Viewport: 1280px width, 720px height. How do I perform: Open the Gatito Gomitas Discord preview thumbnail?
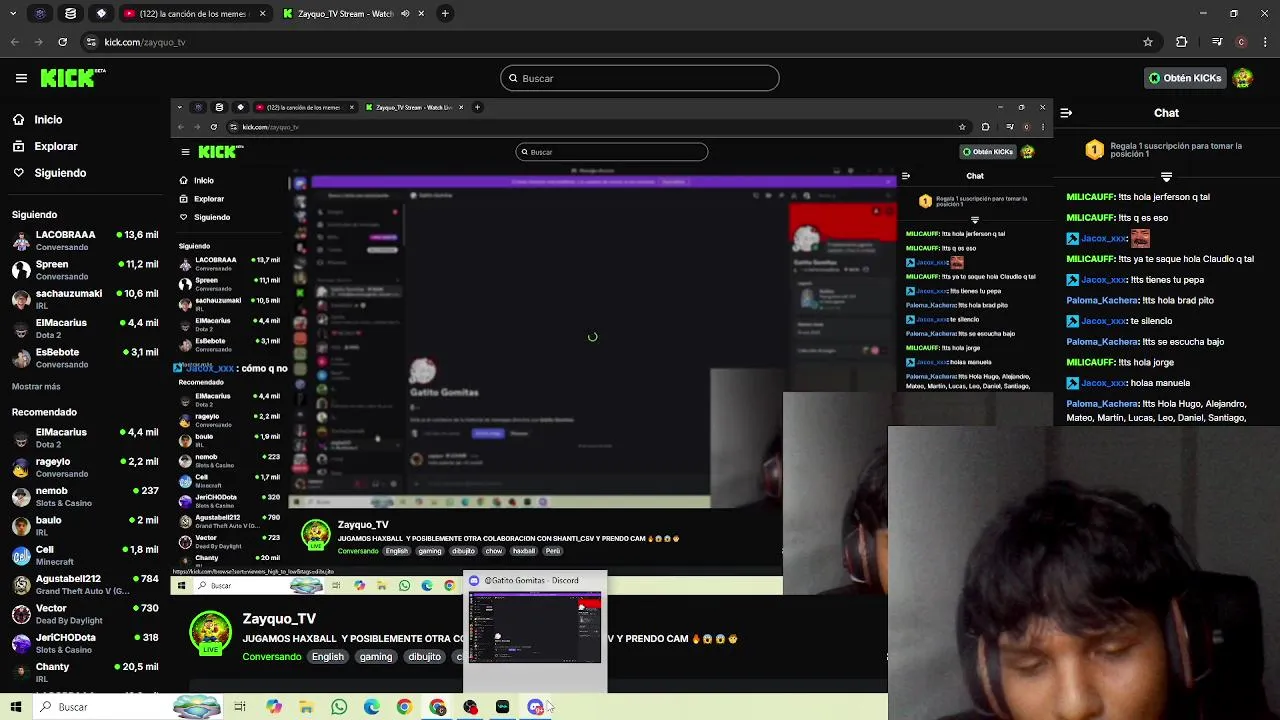535,627
